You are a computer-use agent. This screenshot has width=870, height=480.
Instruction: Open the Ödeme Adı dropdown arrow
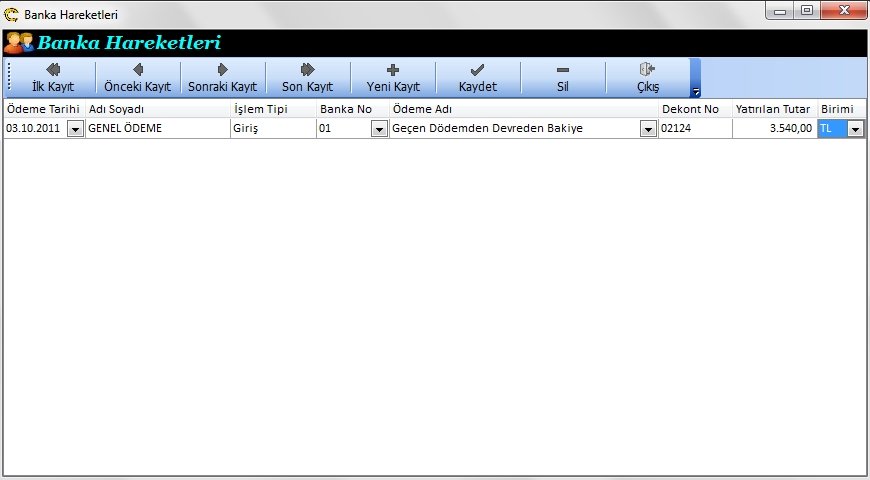point(648,129)
